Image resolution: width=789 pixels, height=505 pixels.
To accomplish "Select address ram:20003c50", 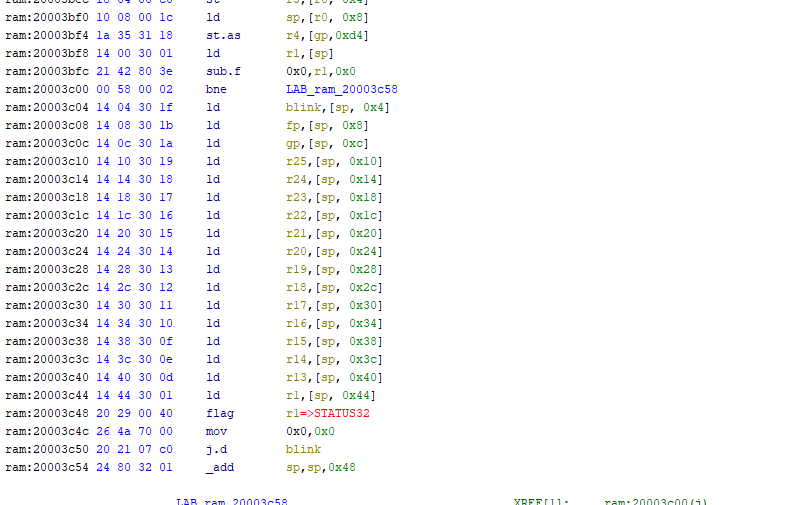I will [47, 449].
